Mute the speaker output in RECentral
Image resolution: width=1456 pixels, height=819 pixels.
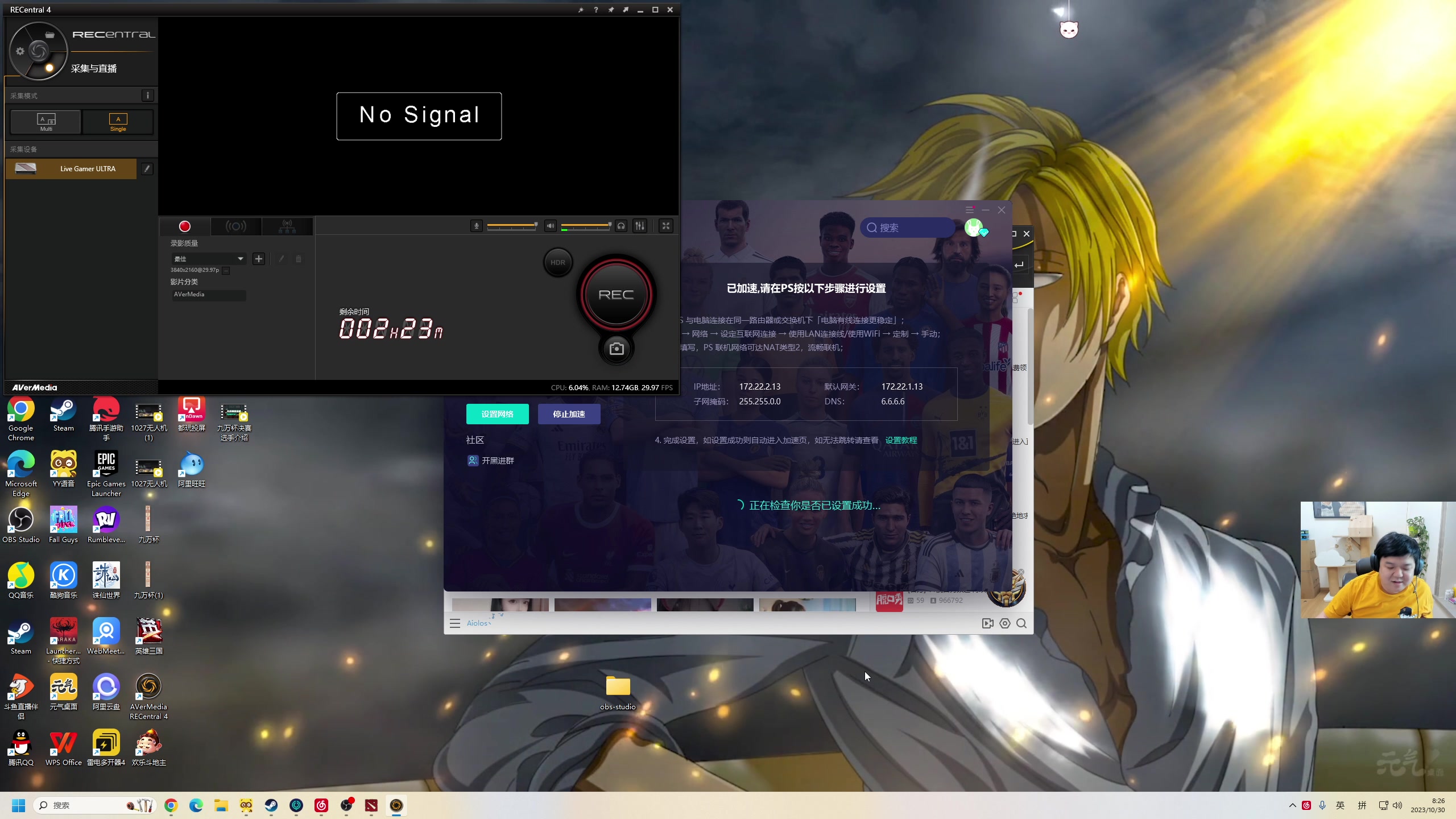550,226
